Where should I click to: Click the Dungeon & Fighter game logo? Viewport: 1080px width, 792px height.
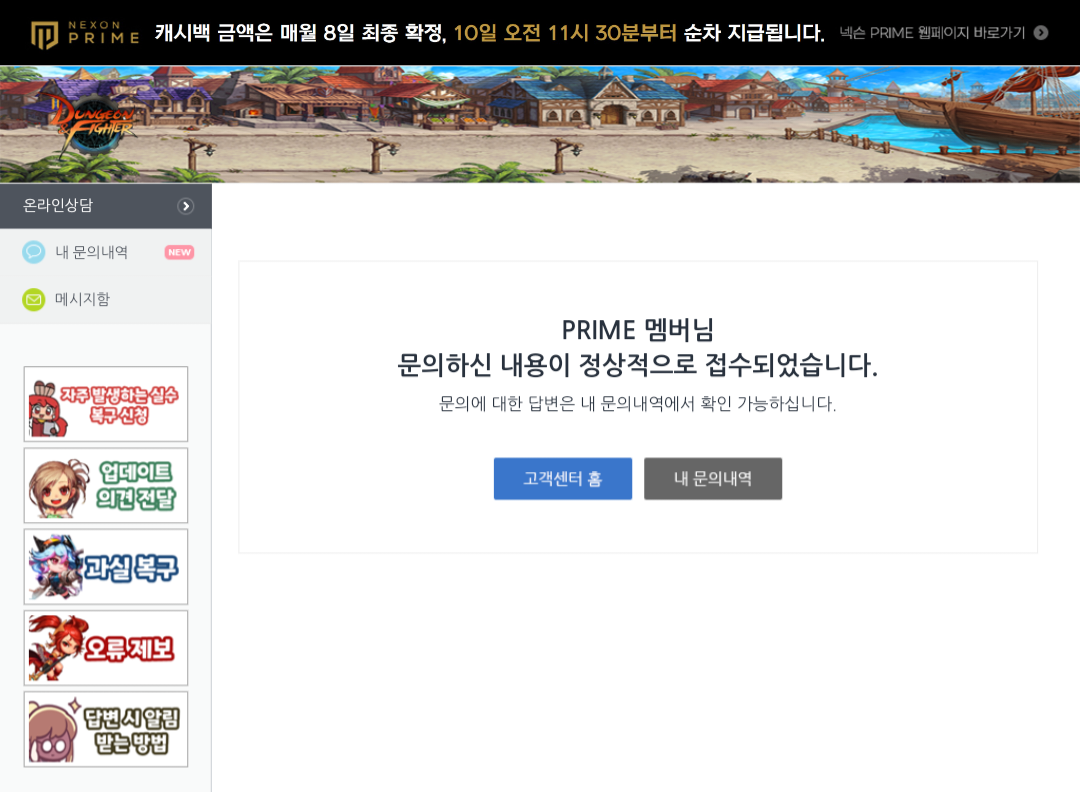coord(92,122)
